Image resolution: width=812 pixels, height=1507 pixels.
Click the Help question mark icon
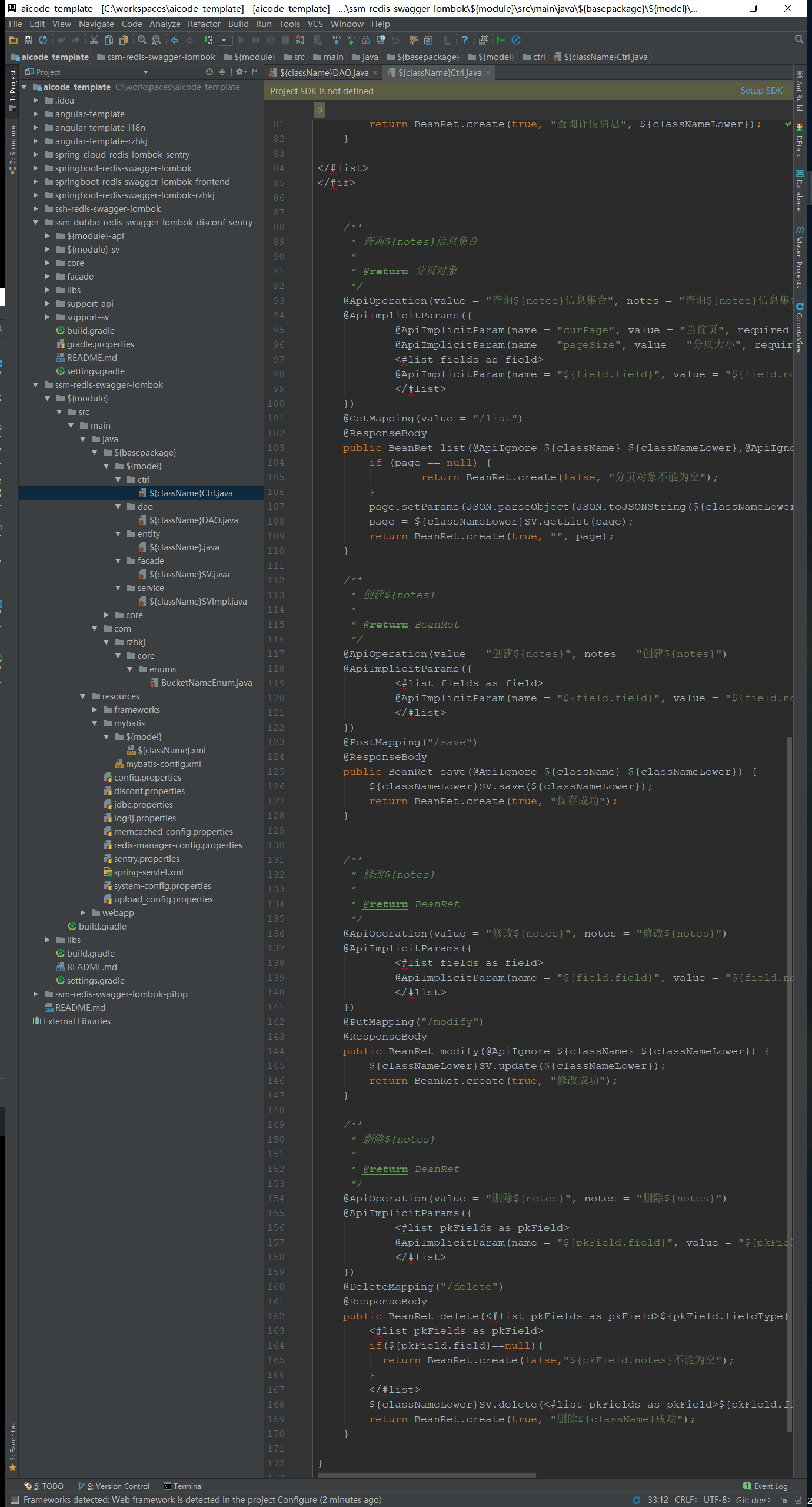[465, 40]
